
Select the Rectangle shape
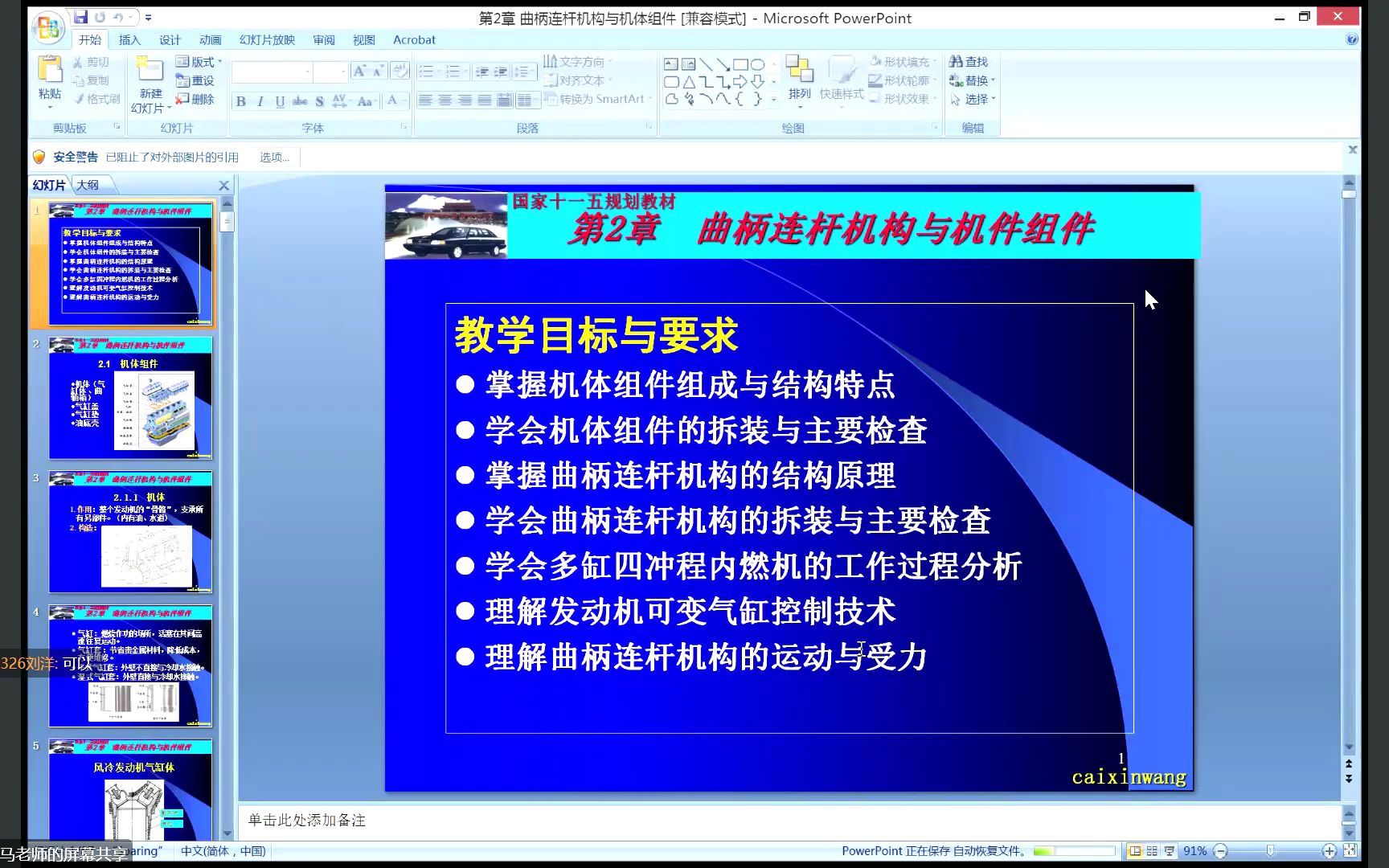point(740,64)
